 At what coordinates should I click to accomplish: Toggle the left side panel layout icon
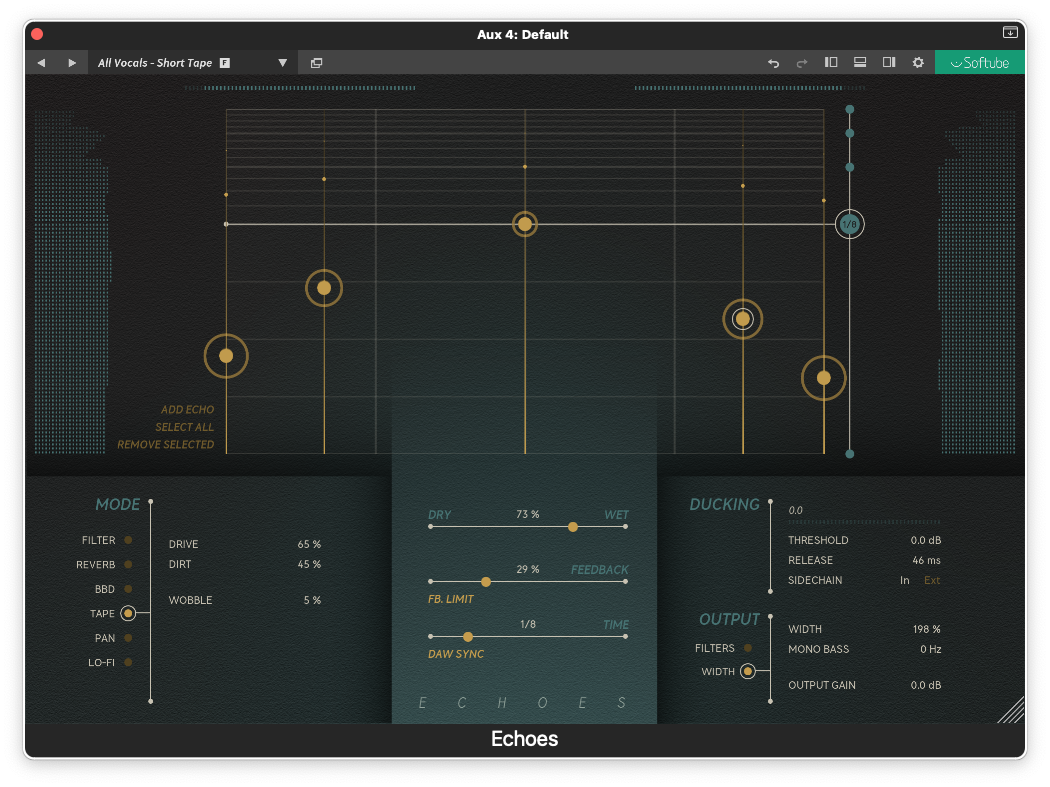[x=831, y=62]
